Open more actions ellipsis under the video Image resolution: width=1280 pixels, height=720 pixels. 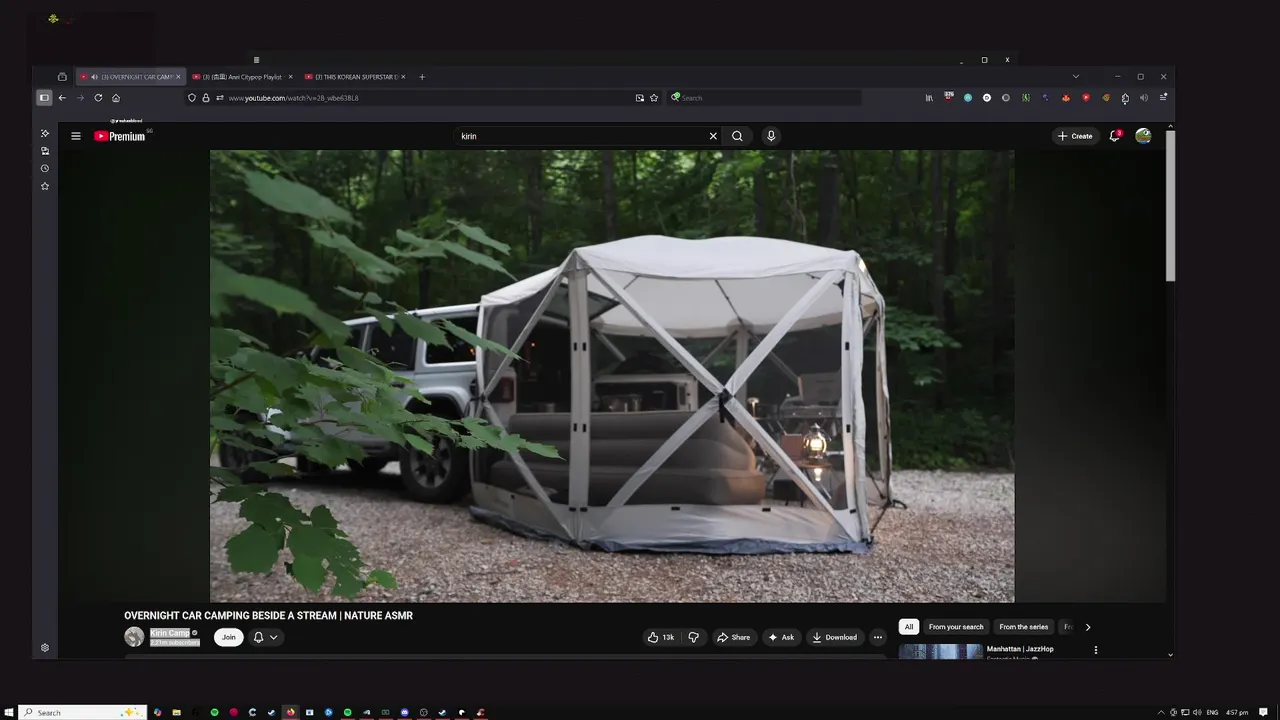pyautogui.click(x=878, y=637)
